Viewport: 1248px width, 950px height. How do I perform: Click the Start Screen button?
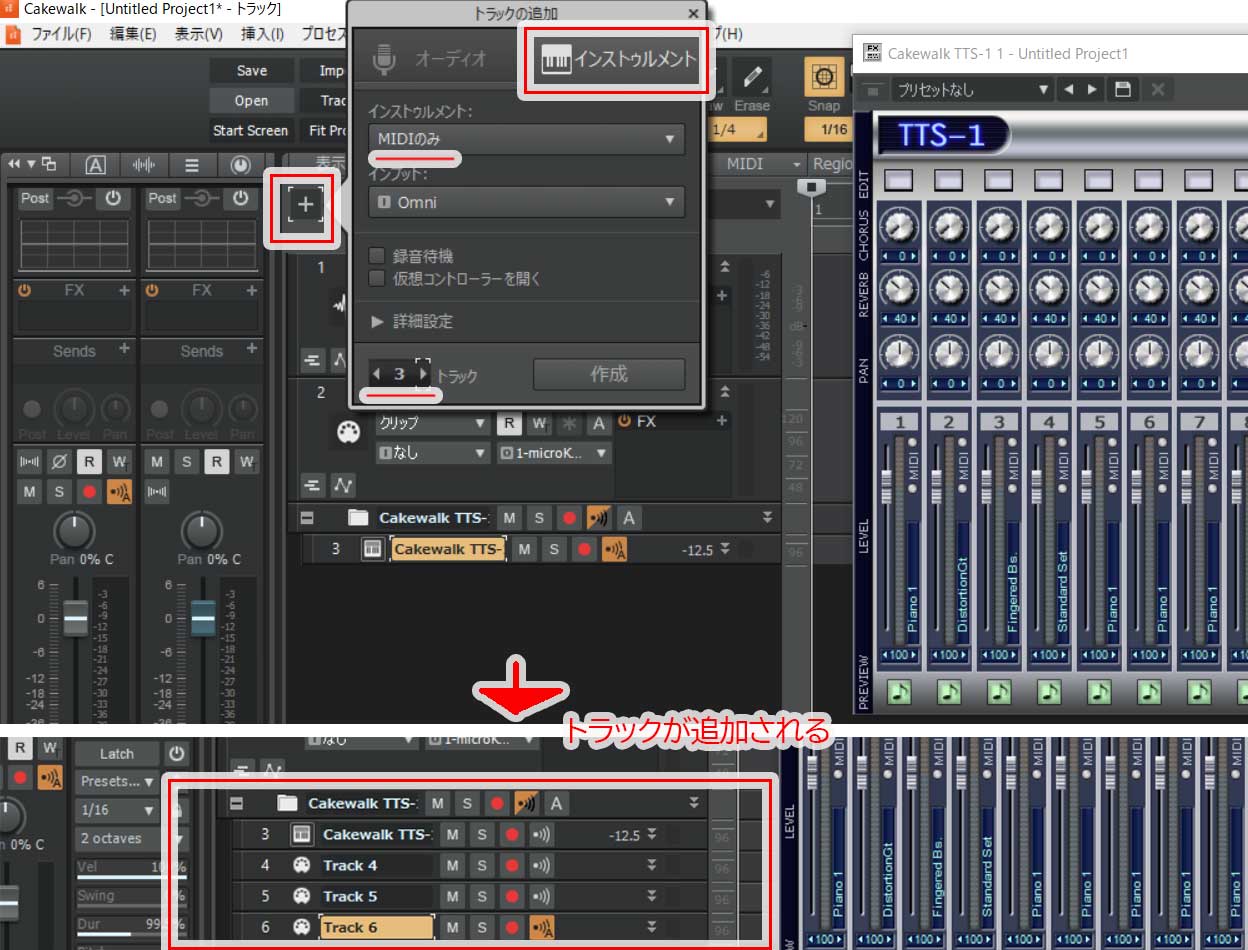251,130
